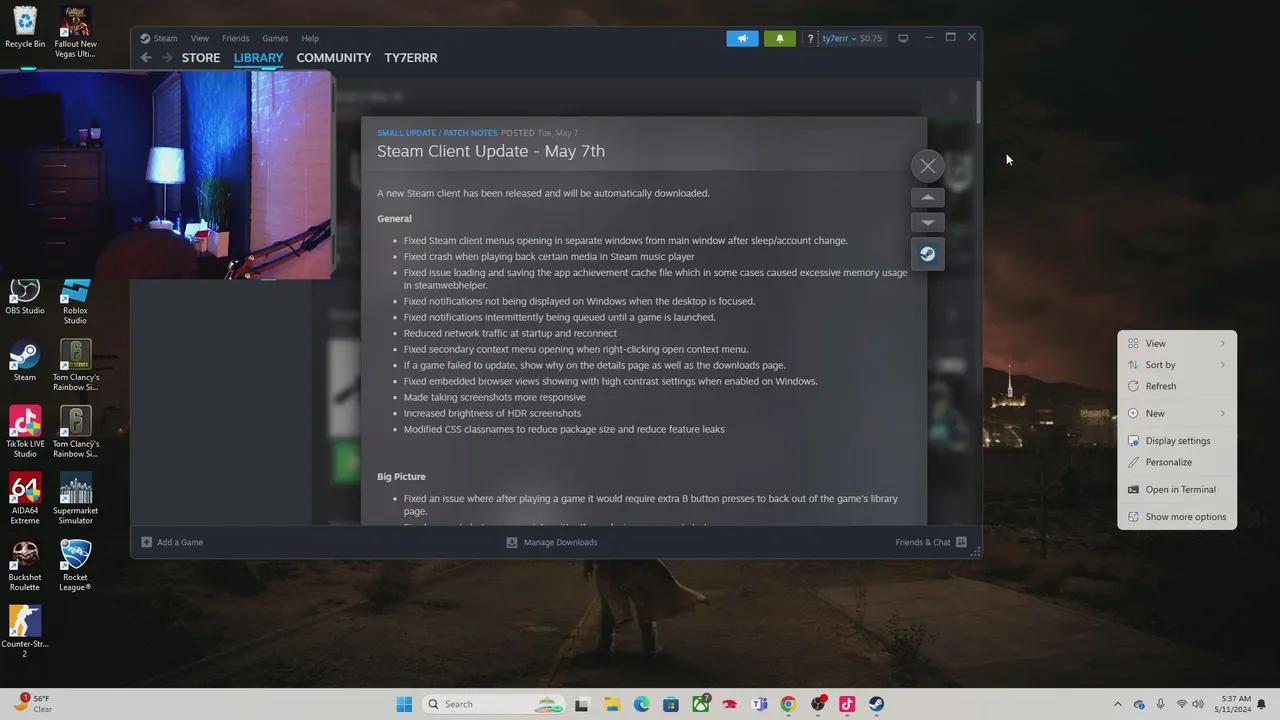The image size is (1280, 720).
Task: Go to the previous update with the up arrow
Action: pos(928,198)
